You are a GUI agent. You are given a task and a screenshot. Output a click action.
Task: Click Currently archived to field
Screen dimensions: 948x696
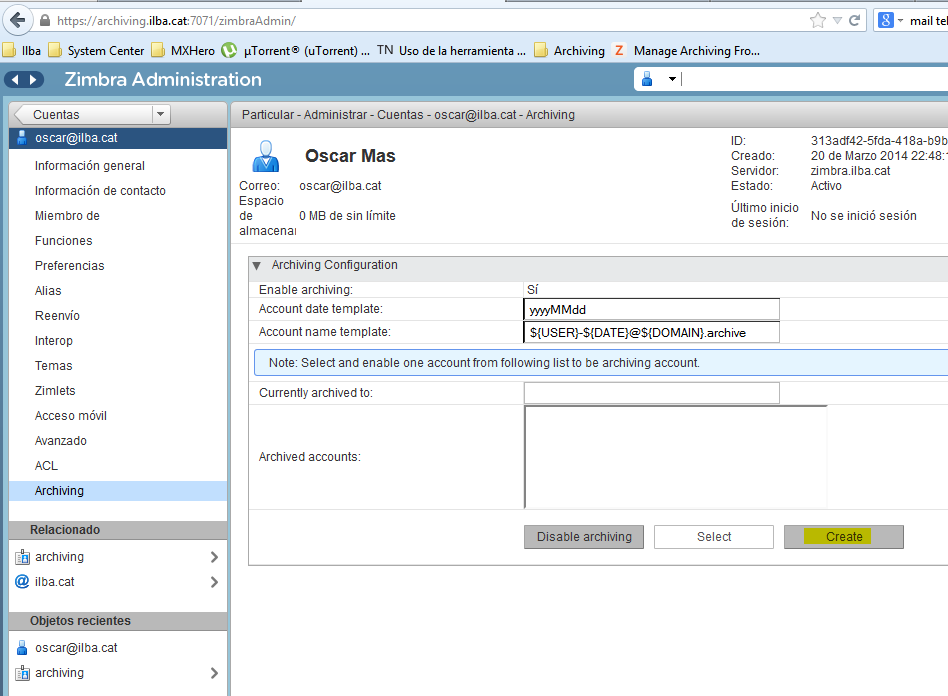tap(652, 392)
